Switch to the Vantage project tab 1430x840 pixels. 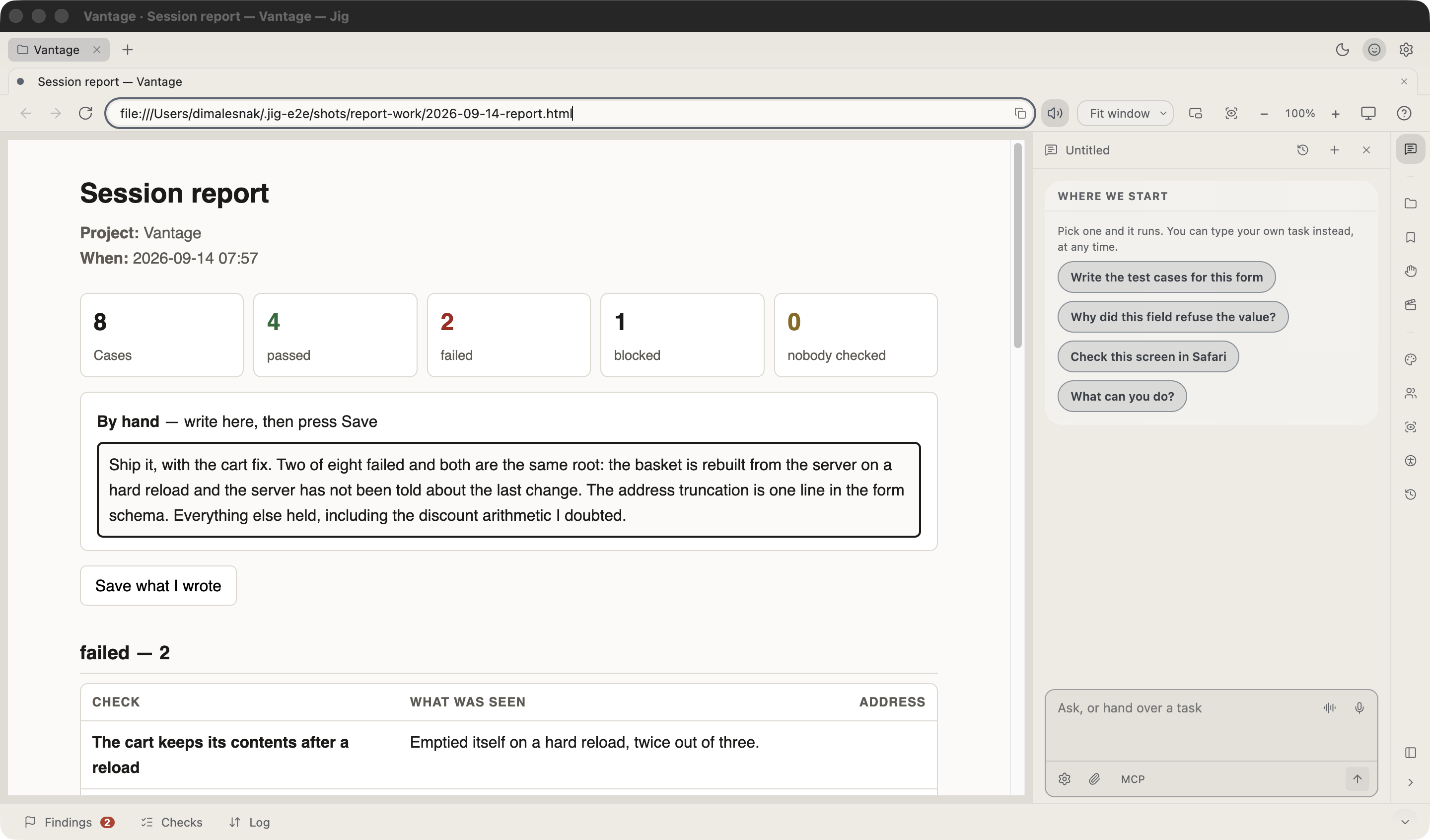59,50
